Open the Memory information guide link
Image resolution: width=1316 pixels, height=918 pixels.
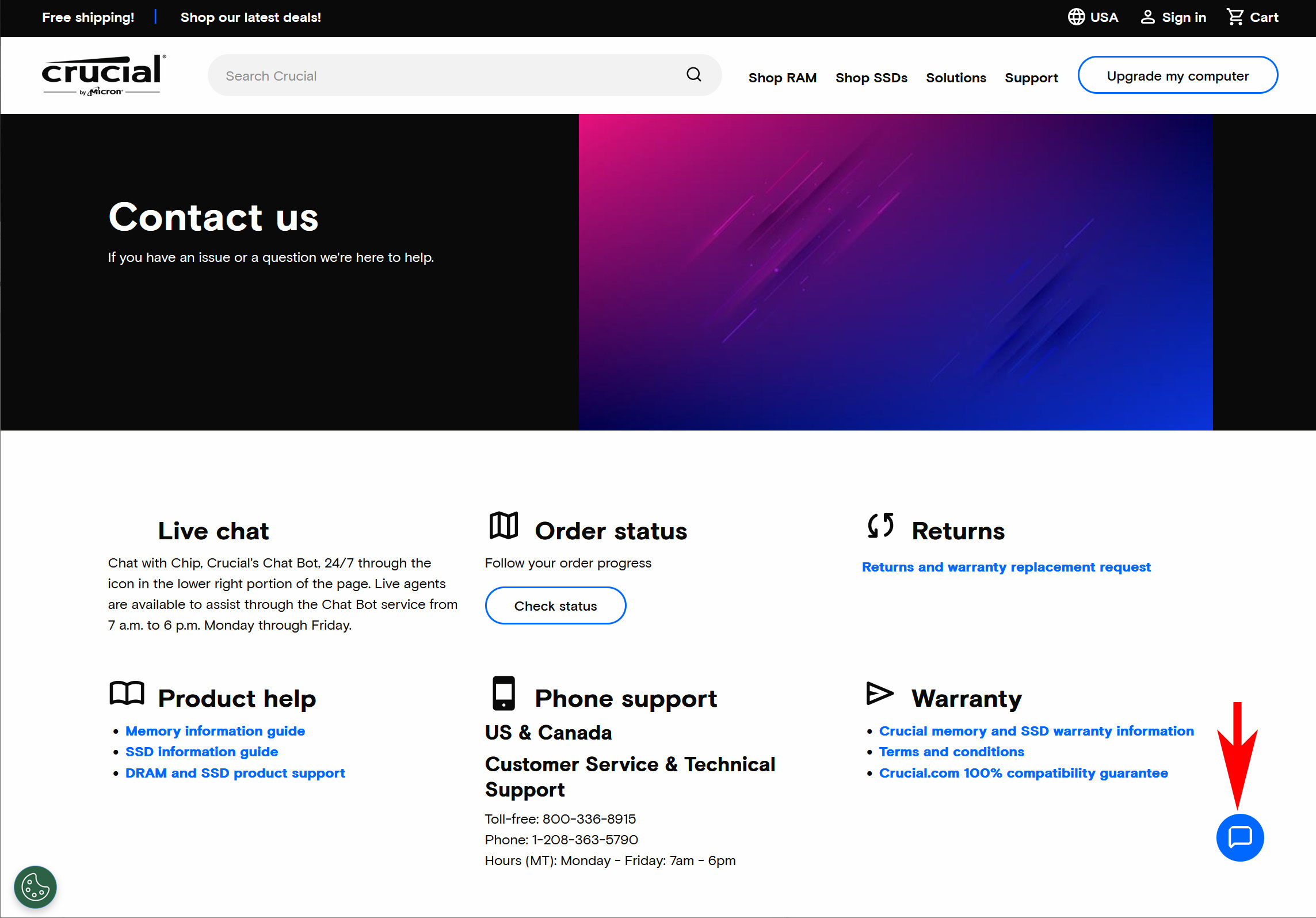point(215,731)
